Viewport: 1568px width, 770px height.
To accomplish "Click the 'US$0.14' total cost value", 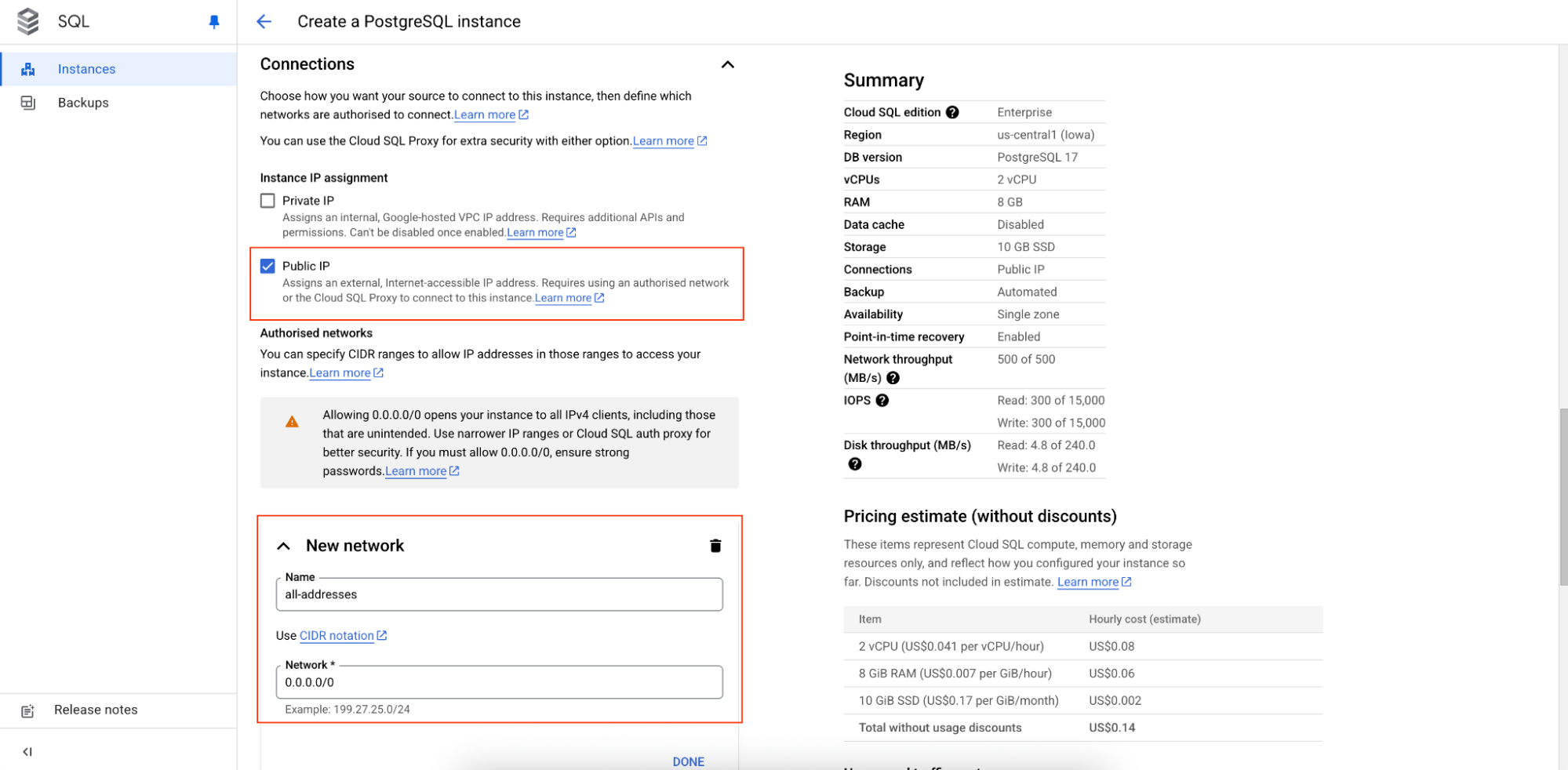I will pos(1111,728).
